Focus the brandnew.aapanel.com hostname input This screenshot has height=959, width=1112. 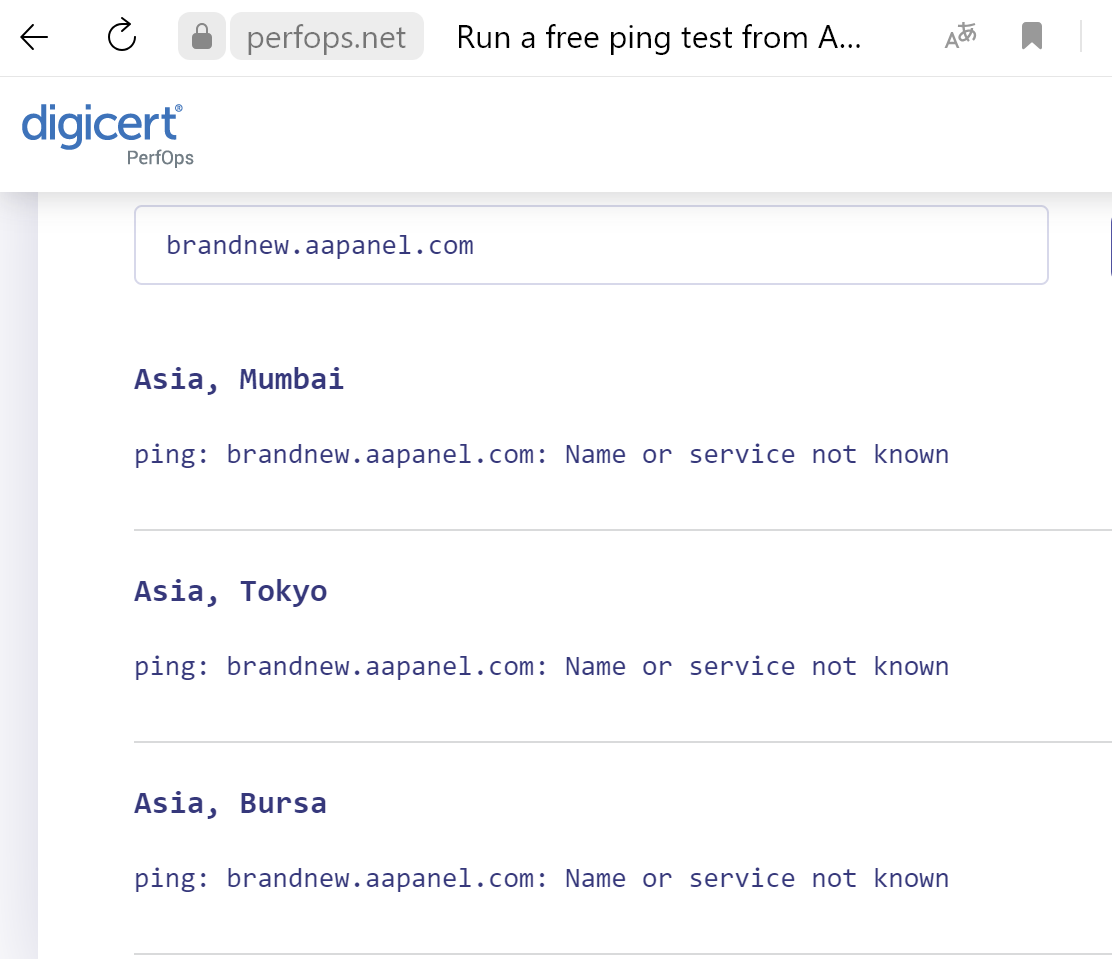coord(590,246)
